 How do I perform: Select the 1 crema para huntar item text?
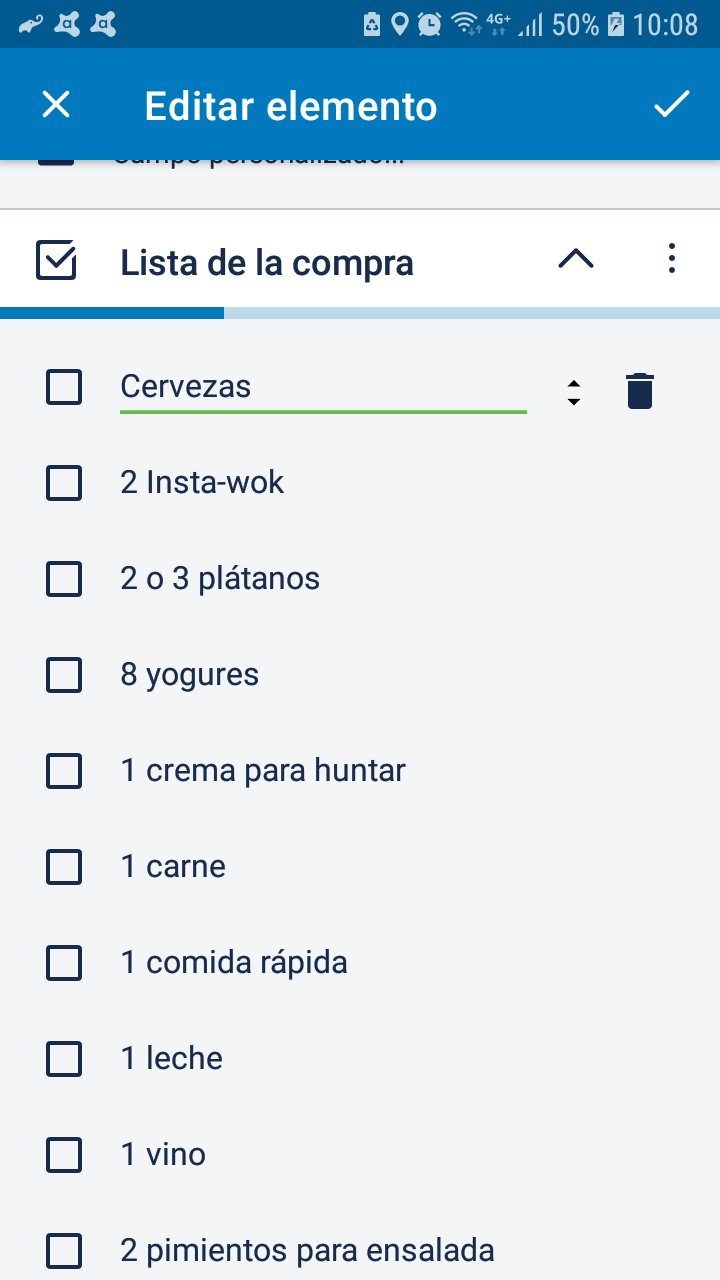click(263, 771)
